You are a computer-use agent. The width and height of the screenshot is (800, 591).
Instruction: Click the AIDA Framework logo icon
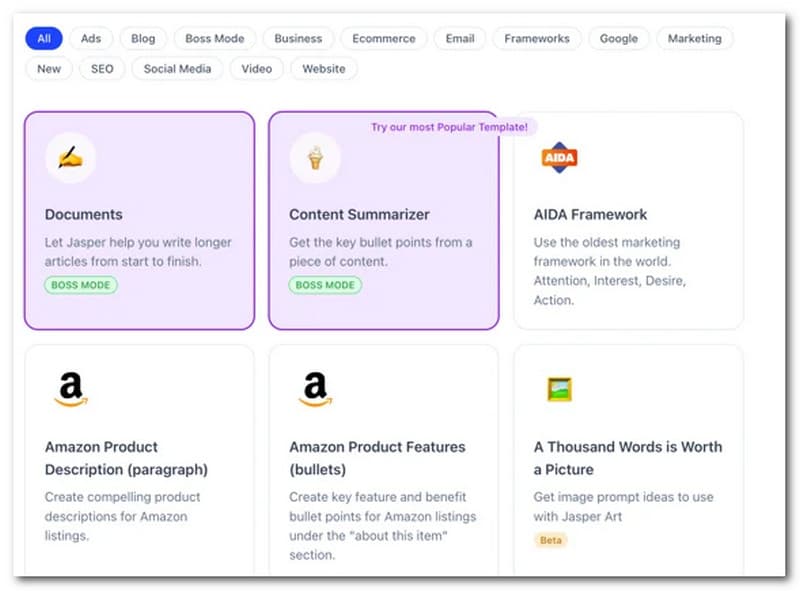(559, 158)
